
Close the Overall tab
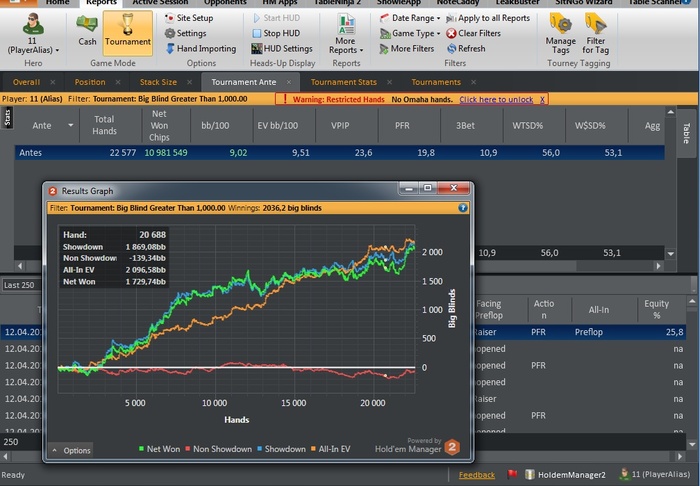click(x=53, y=82)
